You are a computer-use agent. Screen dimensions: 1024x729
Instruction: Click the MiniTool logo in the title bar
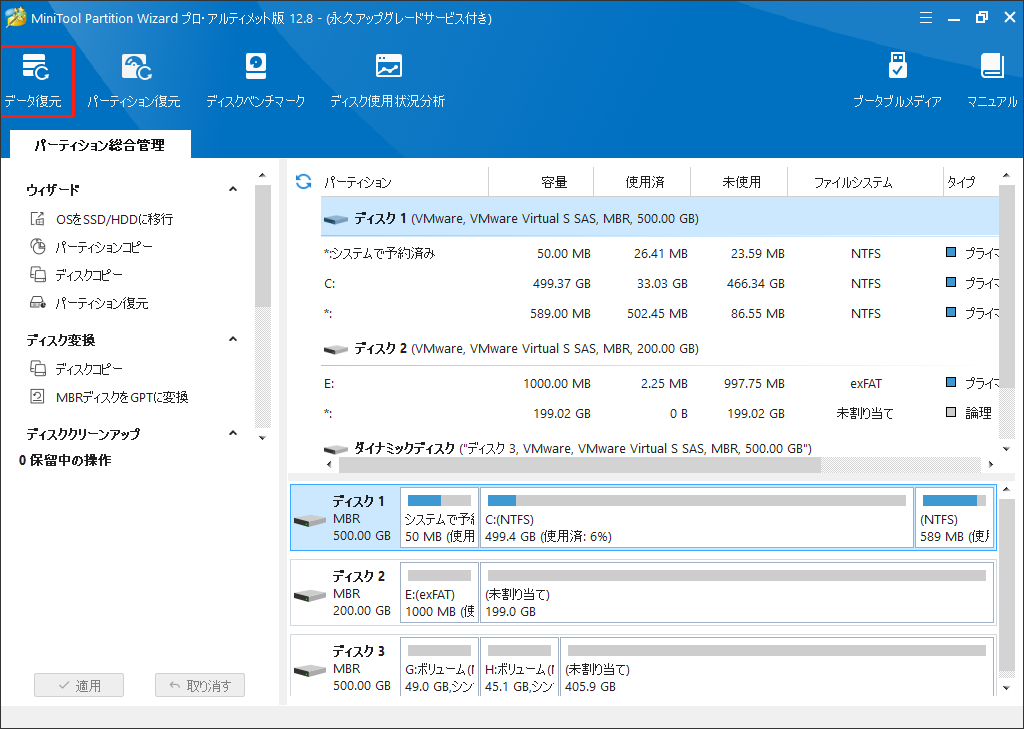click(15, 17)
